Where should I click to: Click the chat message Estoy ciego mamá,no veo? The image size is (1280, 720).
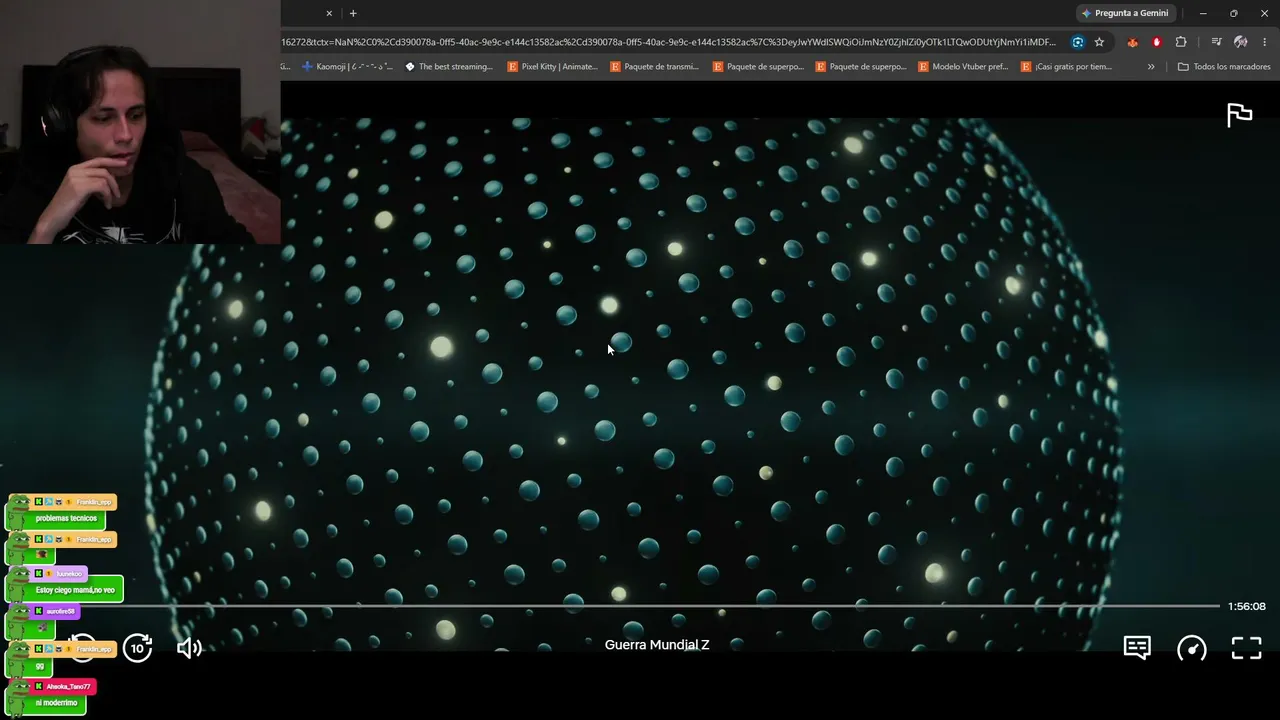coord(75,590)
